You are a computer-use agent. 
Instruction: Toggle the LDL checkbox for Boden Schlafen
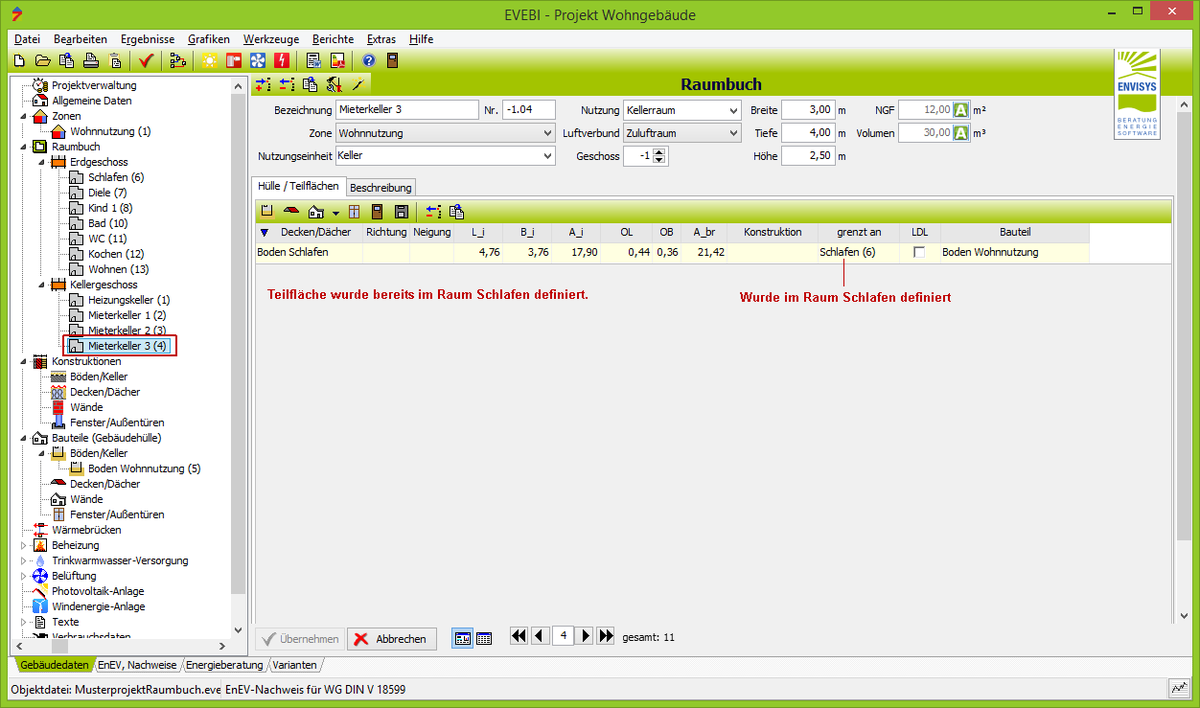point(919,253)
